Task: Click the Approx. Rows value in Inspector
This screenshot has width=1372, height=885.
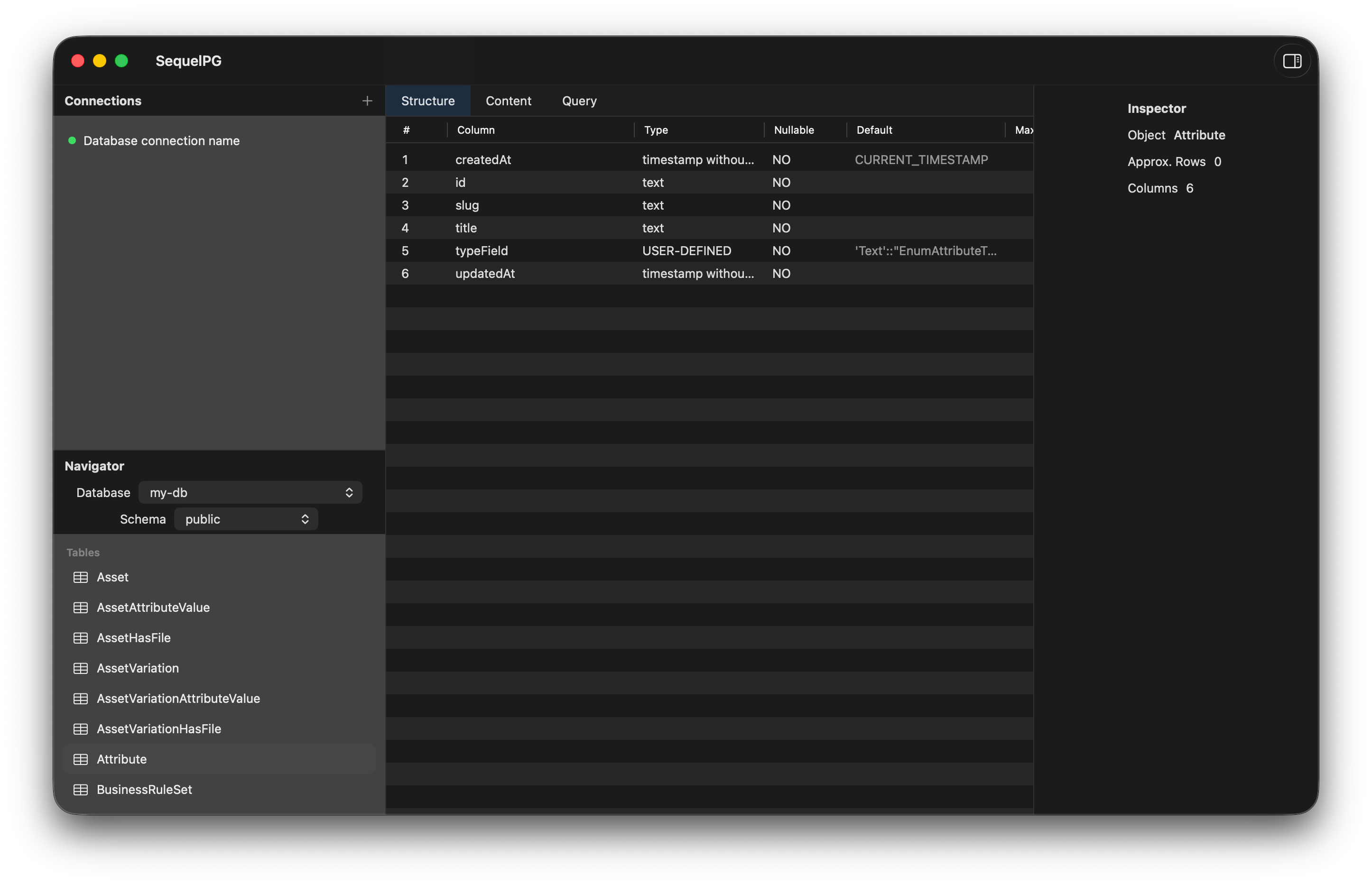Action: pos(1218,161)
